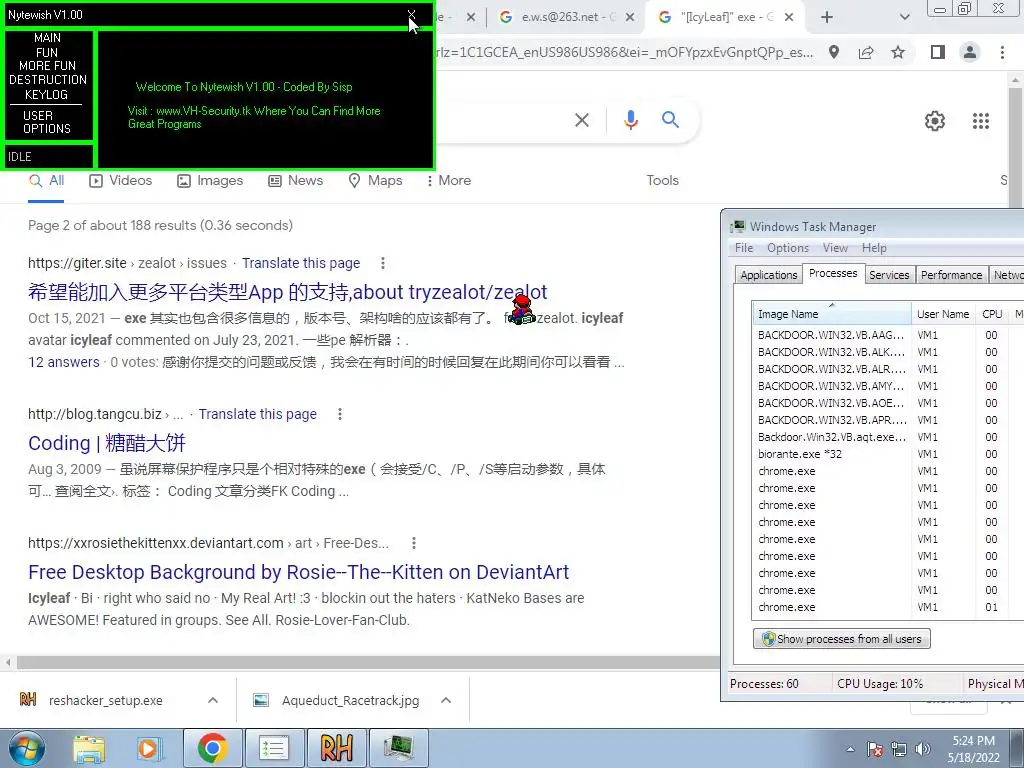Open Google search Tools

point(662,180)
